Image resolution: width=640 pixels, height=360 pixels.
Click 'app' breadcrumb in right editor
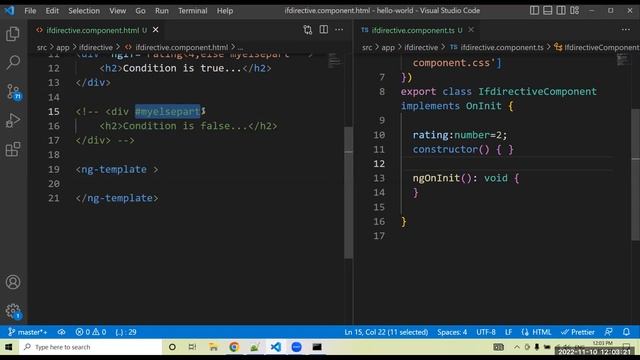pos(388,47)
